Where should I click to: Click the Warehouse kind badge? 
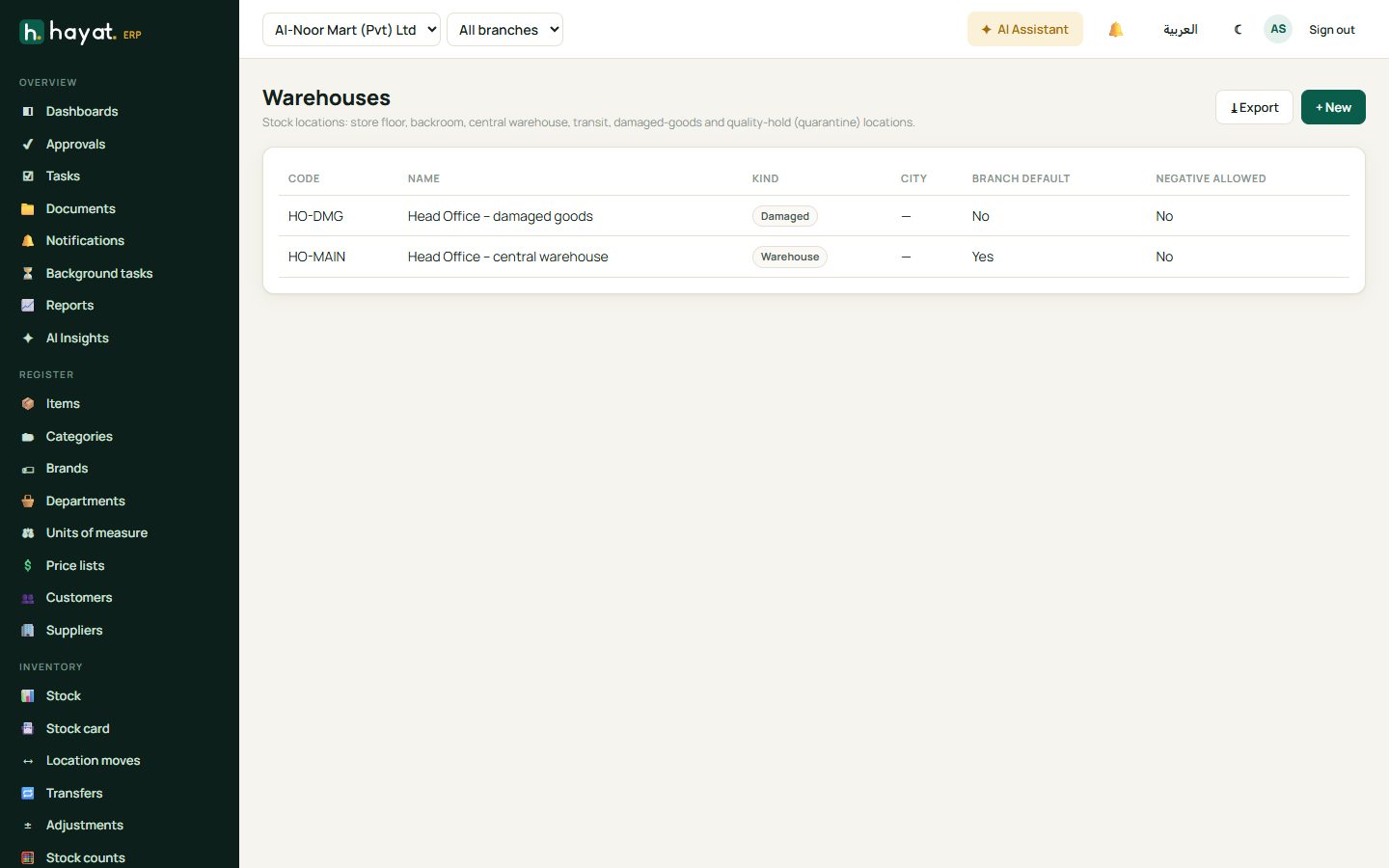(789, 257)
